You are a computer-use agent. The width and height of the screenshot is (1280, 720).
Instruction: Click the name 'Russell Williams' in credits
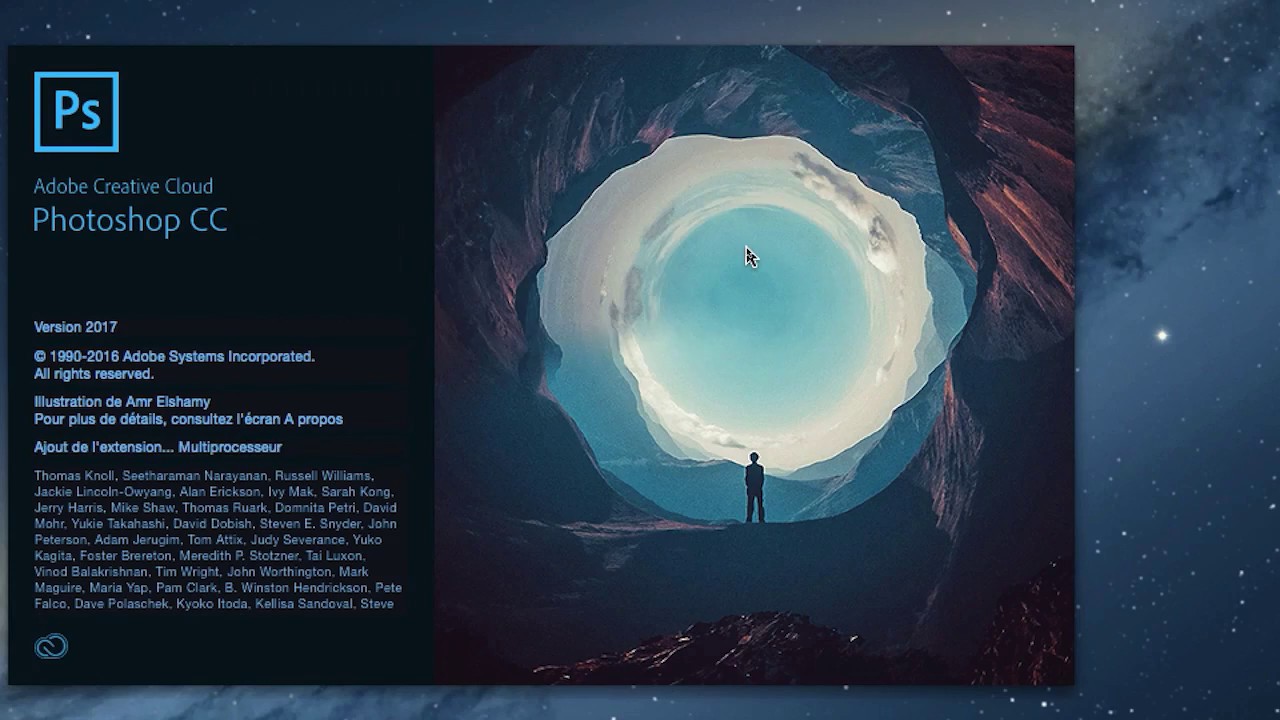322,476
